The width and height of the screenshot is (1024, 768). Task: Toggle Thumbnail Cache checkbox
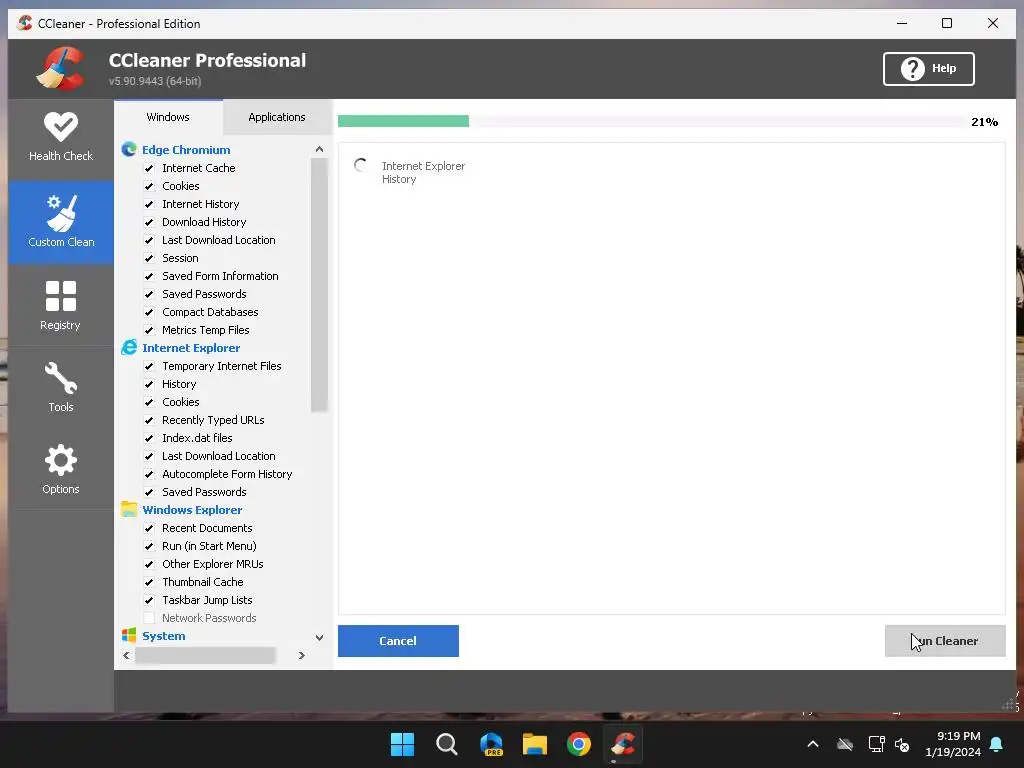point(149,582)
